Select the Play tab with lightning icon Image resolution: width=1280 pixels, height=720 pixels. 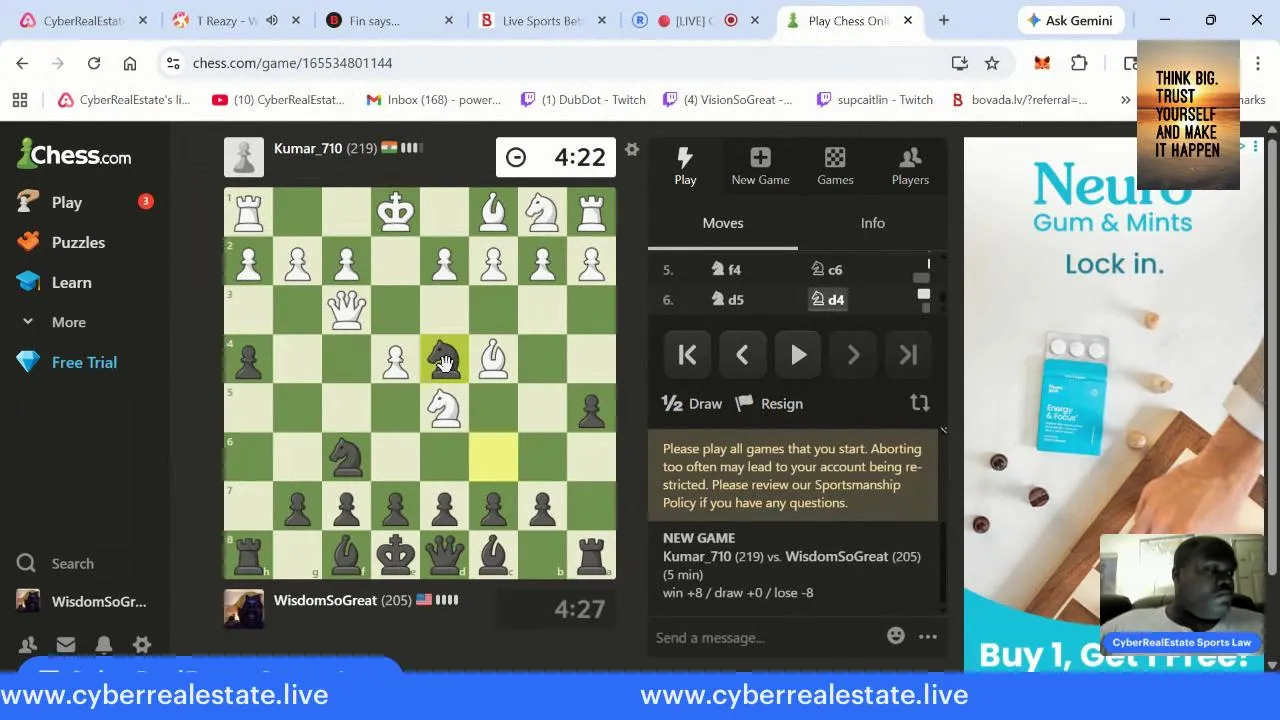pos(685,166)
